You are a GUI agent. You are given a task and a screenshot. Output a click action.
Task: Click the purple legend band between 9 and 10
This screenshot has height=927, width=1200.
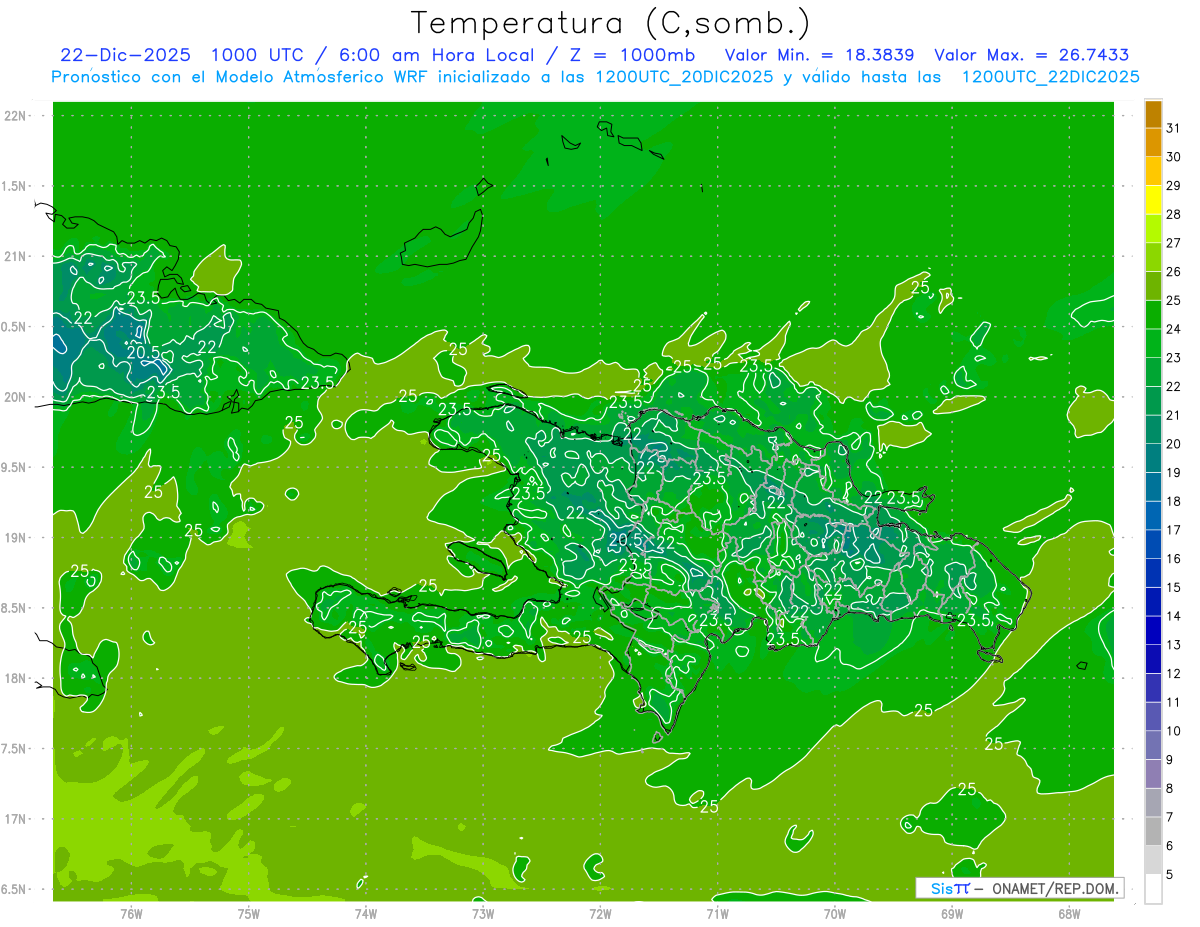tap(1153, 745)
